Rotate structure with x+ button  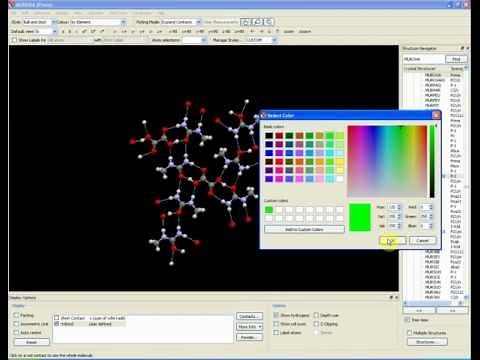click(124, 31)
